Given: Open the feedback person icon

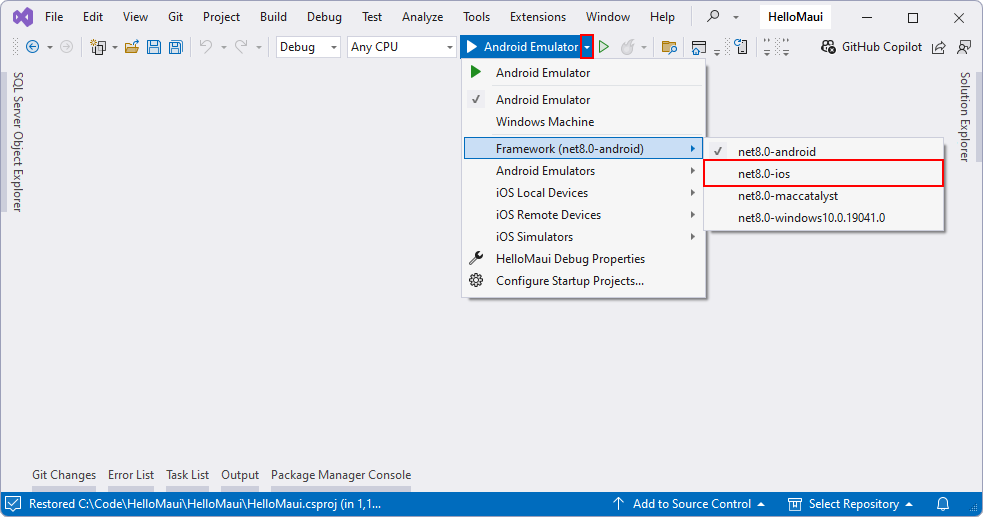Looking at the screenshot, I should [x=964, y=47].
